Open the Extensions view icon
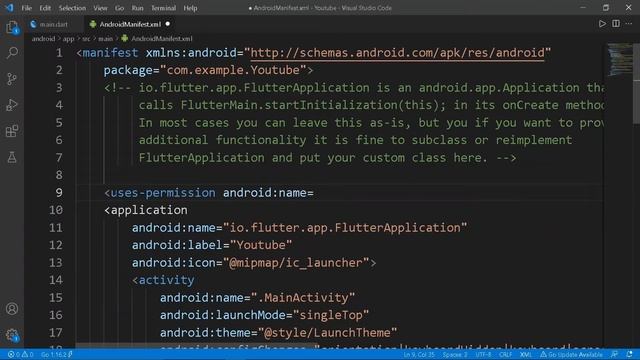 12,131
